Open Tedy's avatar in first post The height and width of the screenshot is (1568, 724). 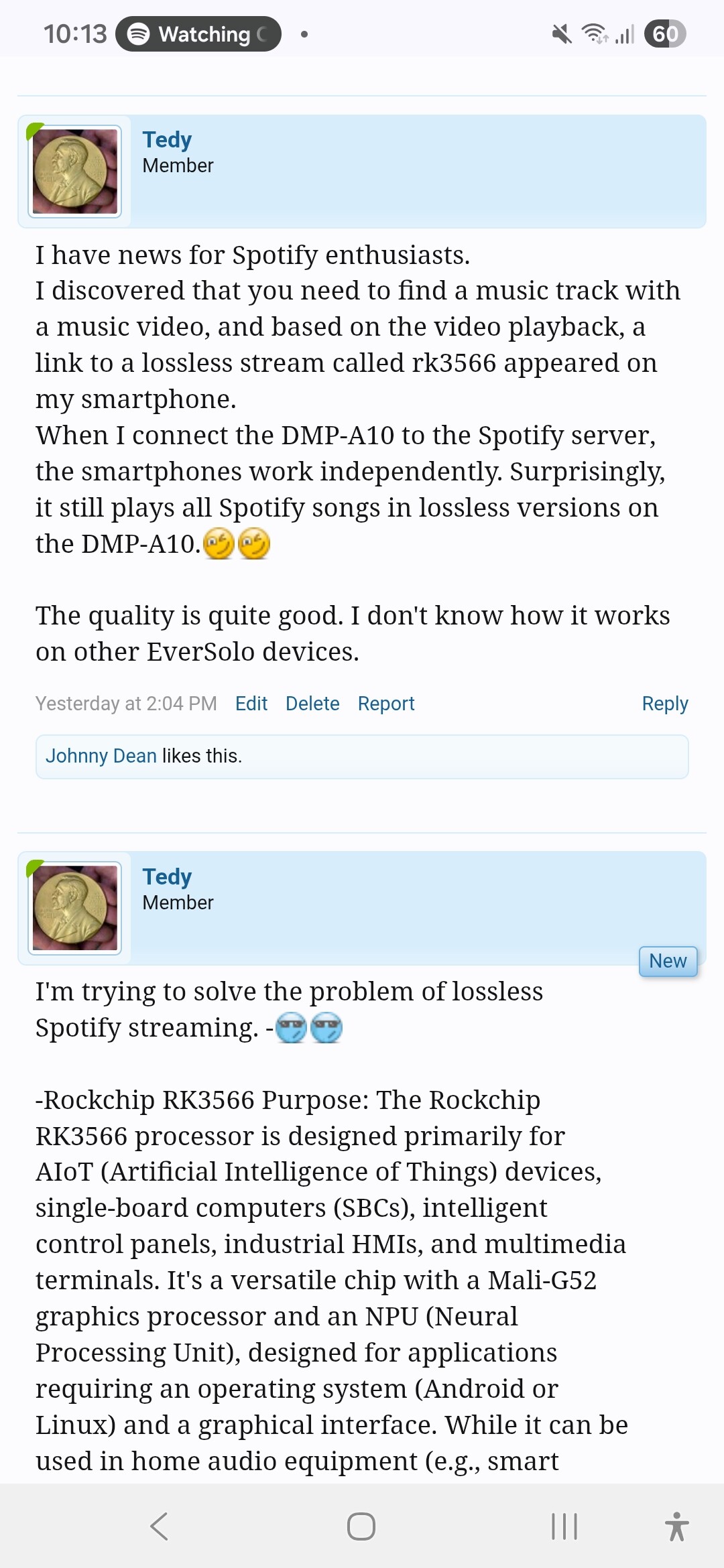point(75,172)
